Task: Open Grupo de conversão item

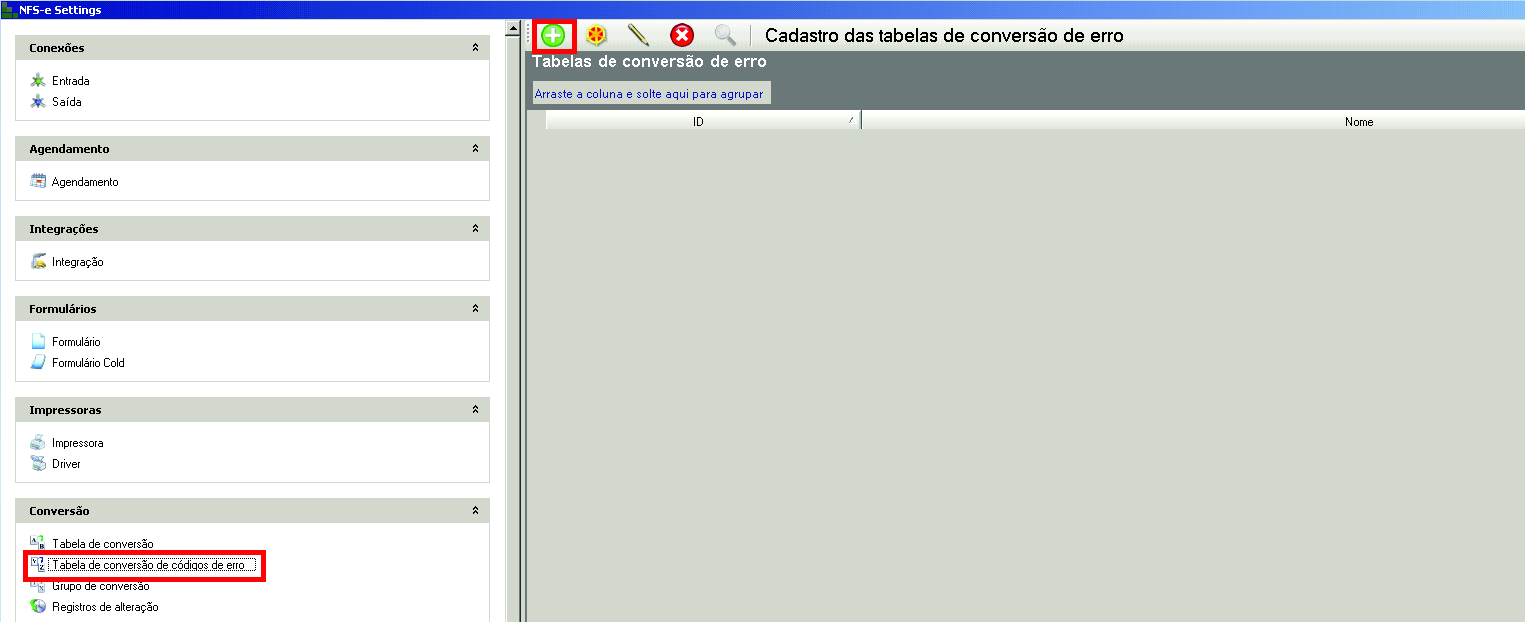Action: (100, 586)
